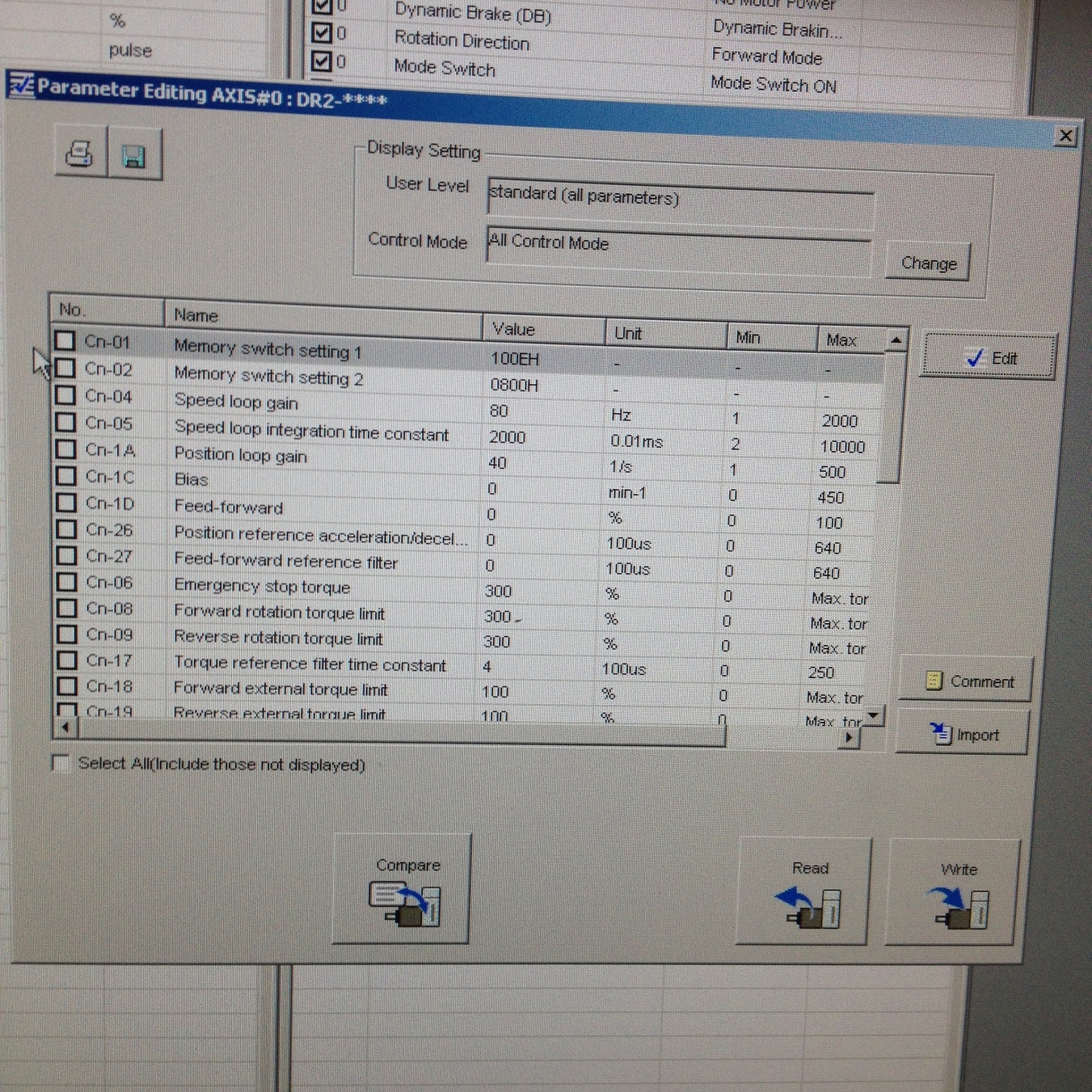The height and width of the screenshot is (1092, 1092).
Task: Click the Control Mode field
Action: pyautogui.click(x=678, y=251)
